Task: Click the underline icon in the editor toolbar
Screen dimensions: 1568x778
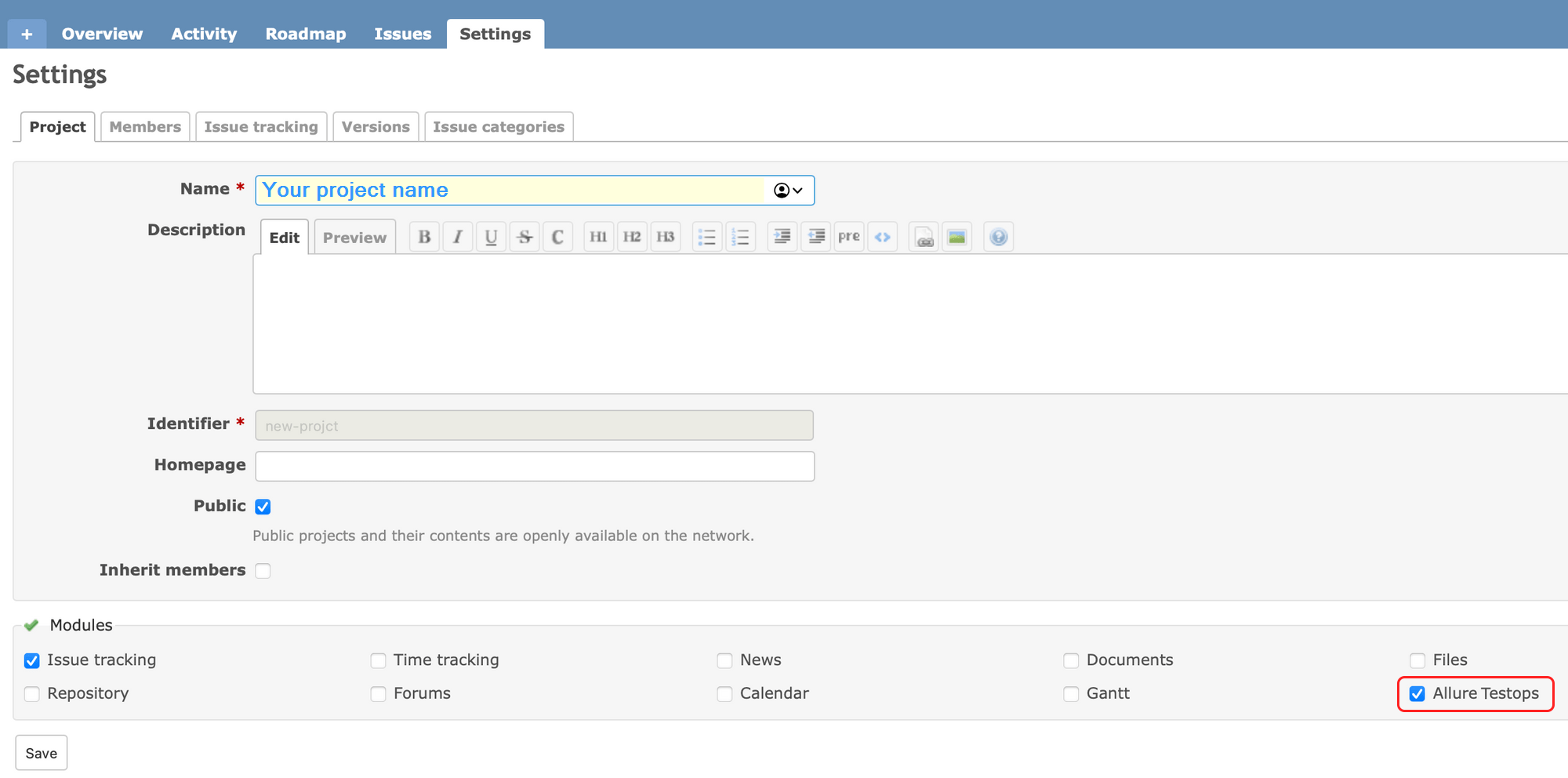Action: coord(491,236)
